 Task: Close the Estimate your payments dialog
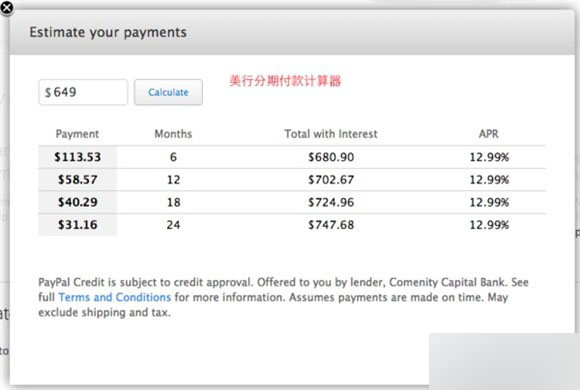pos(7,7)
